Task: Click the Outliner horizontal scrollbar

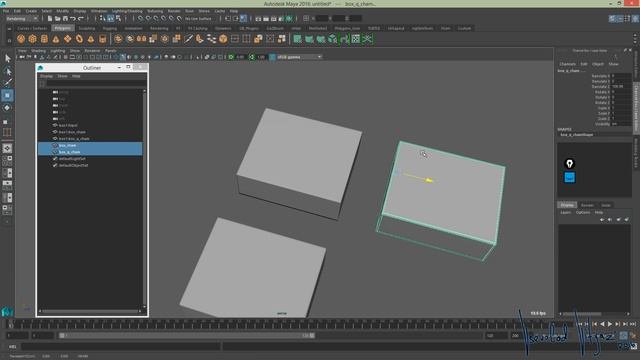Action: coord(90,311)
